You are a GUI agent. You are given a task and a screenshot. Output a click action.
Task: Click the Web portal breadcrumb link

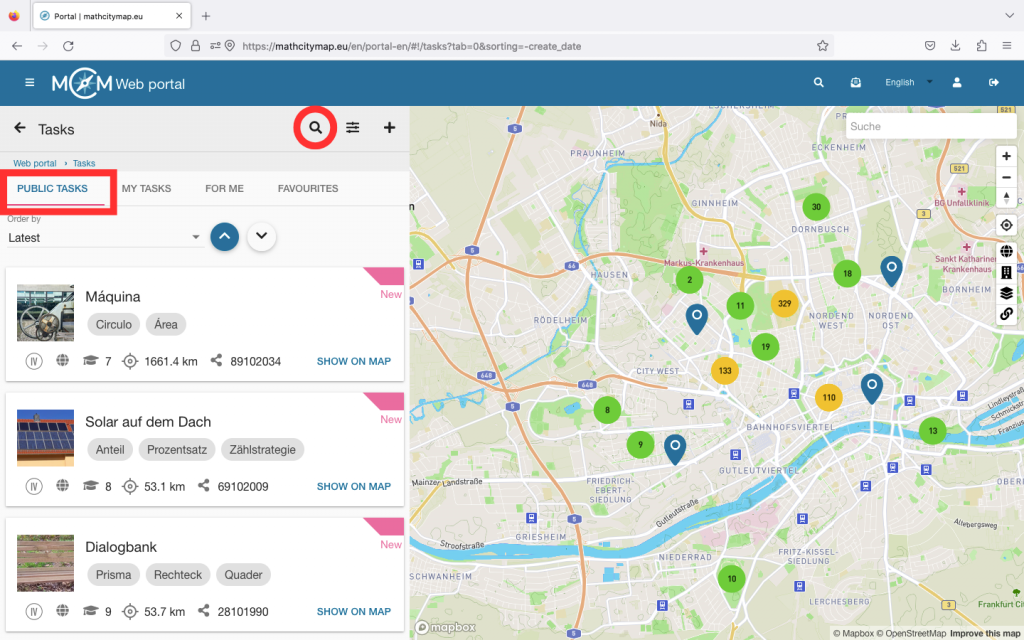(35, 163)
